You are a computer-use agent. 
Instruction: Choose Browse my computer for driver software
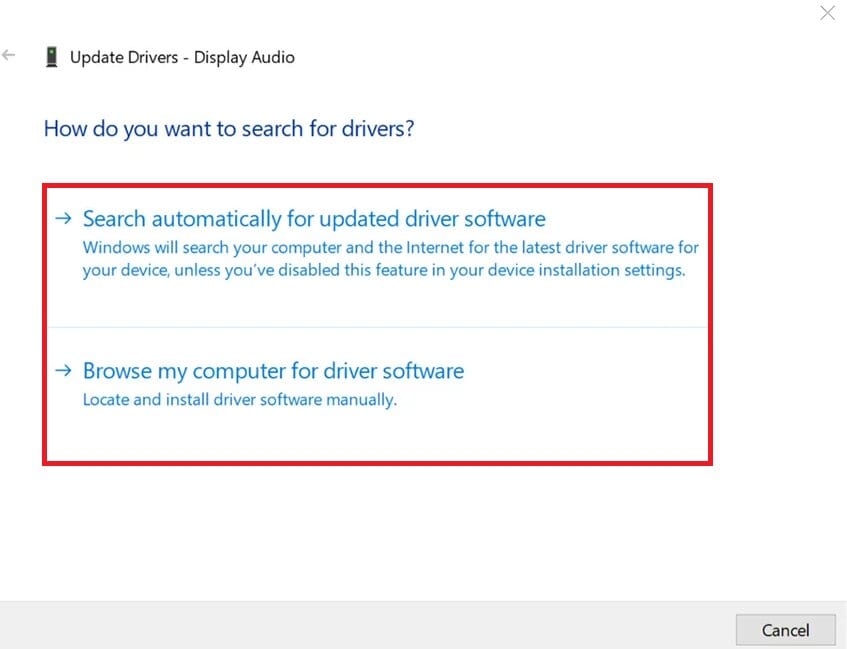pos(272,370)
